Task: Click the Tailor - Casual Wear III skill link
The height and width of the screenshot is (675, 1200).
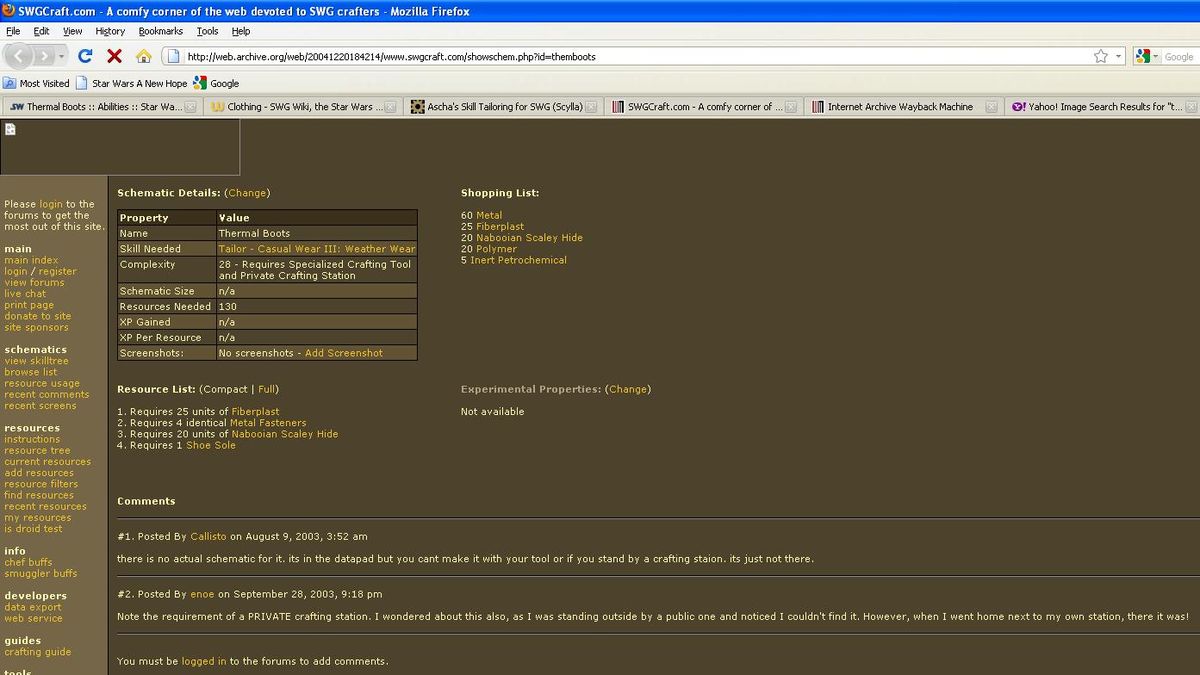Action: coord(316,249)
